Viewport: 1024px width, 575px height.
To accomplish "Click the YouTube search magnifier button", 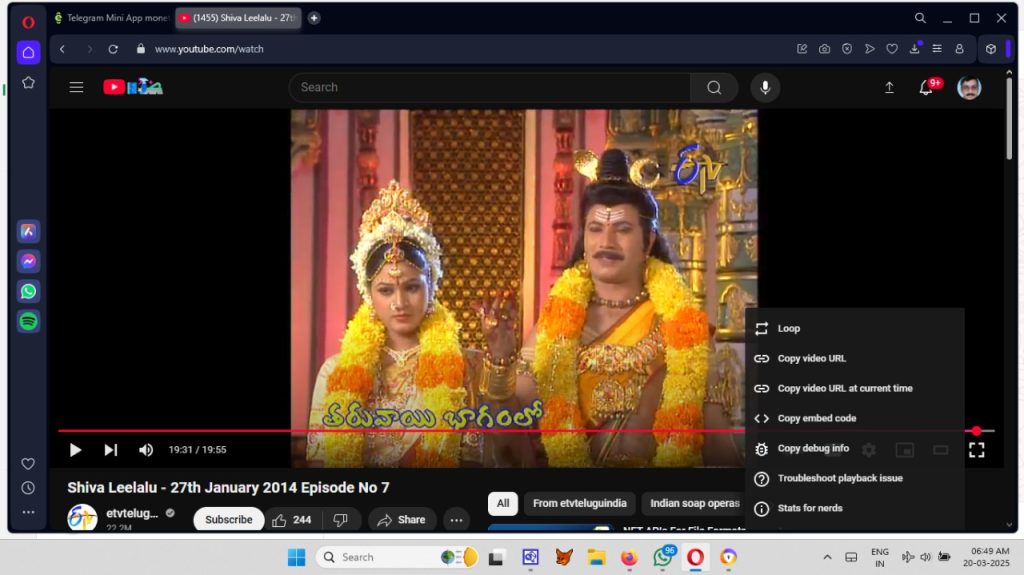I will tap(714, 88).
